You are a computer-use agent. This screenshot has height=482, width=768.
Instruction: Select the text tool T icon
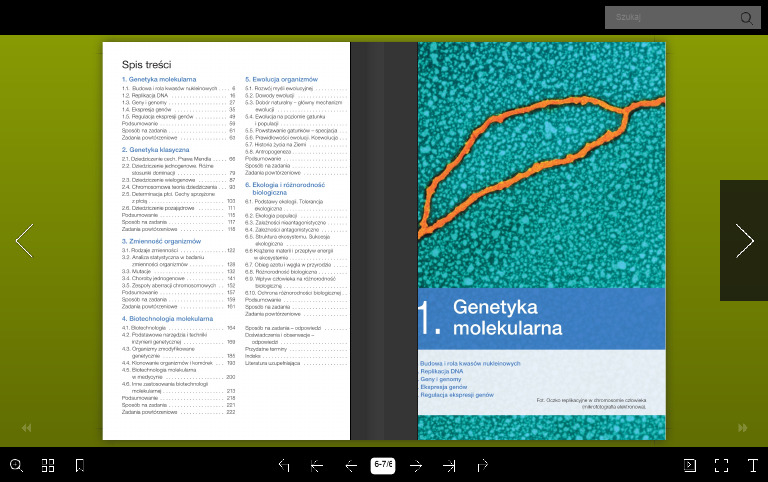tap(753, 465)
